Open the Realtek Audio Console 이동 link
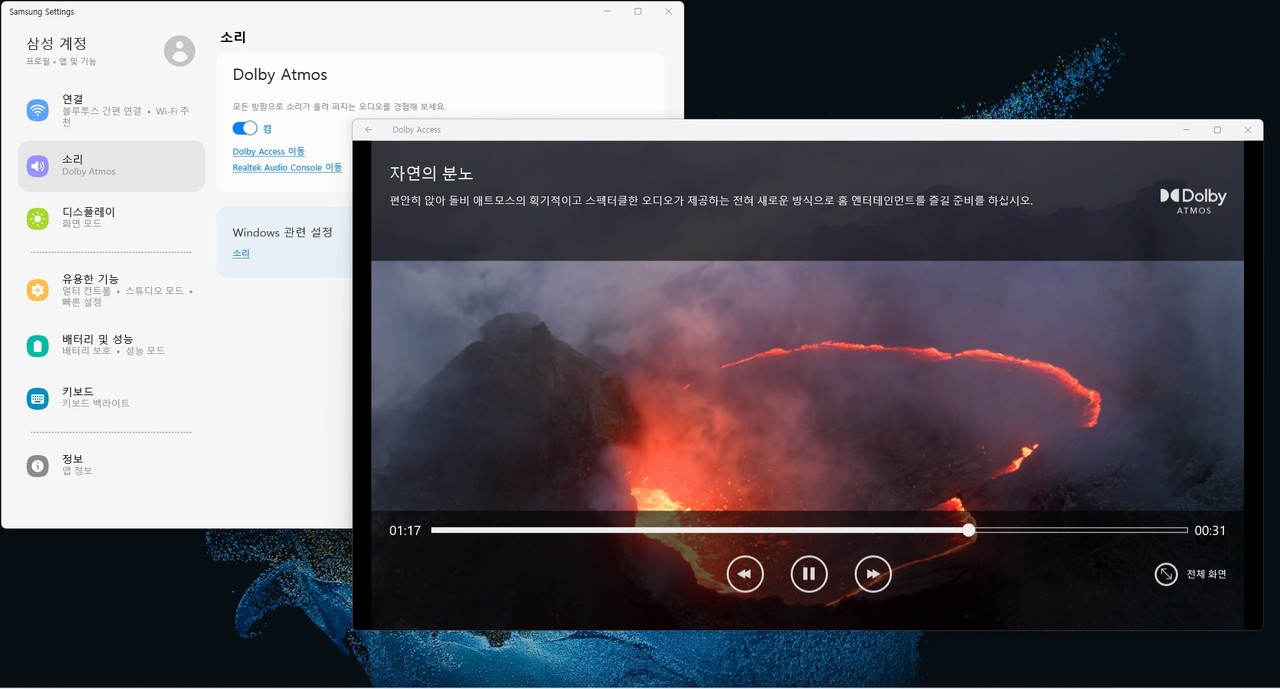This screenshot has width=1280, height=689. pos(287,168)
